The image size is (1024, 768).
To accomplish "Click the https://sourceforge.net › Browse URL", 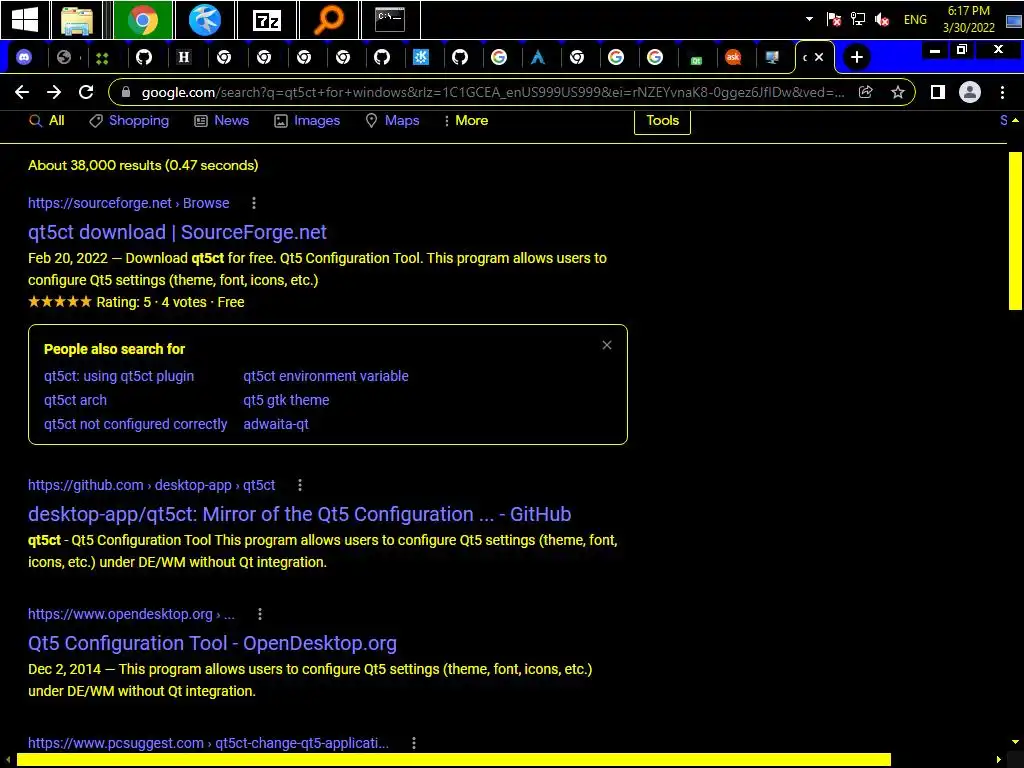I will click(x=129, y=203).
